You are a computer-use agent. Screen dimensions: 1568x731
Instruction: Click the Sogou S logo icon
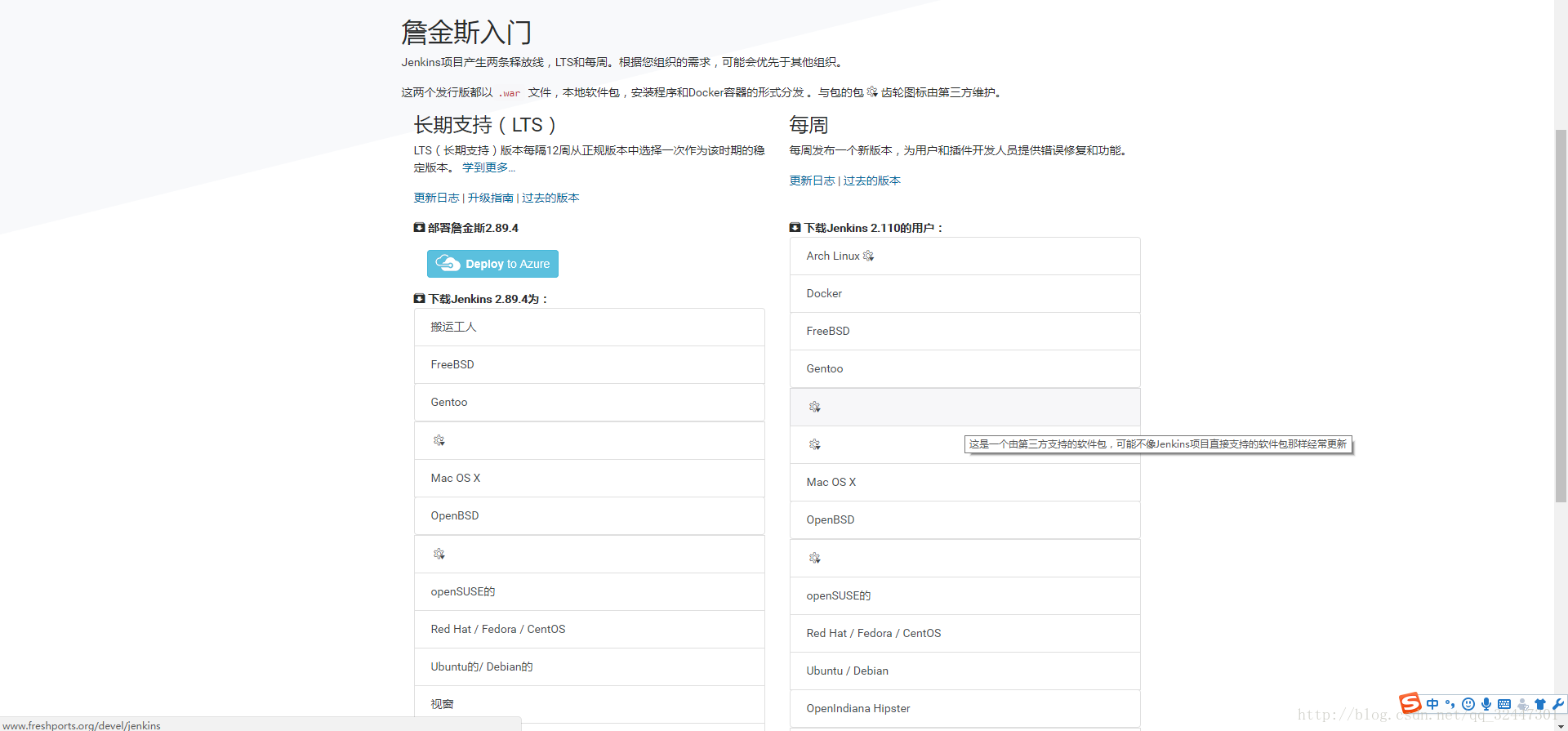(1410, 703)
